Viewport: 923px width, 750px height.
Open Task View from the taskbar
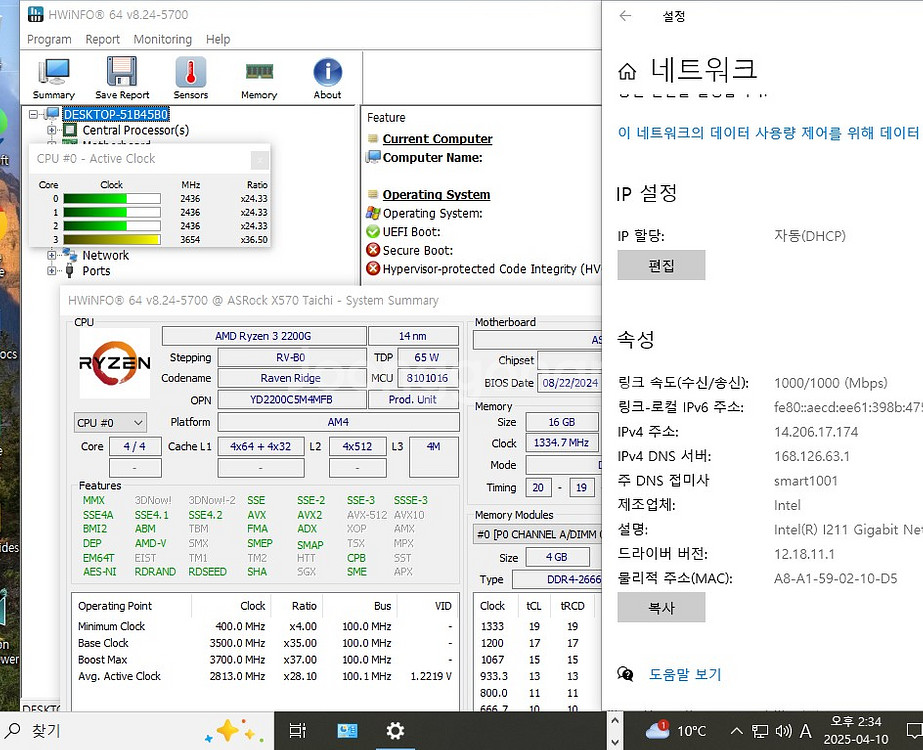tap(298, 731)
